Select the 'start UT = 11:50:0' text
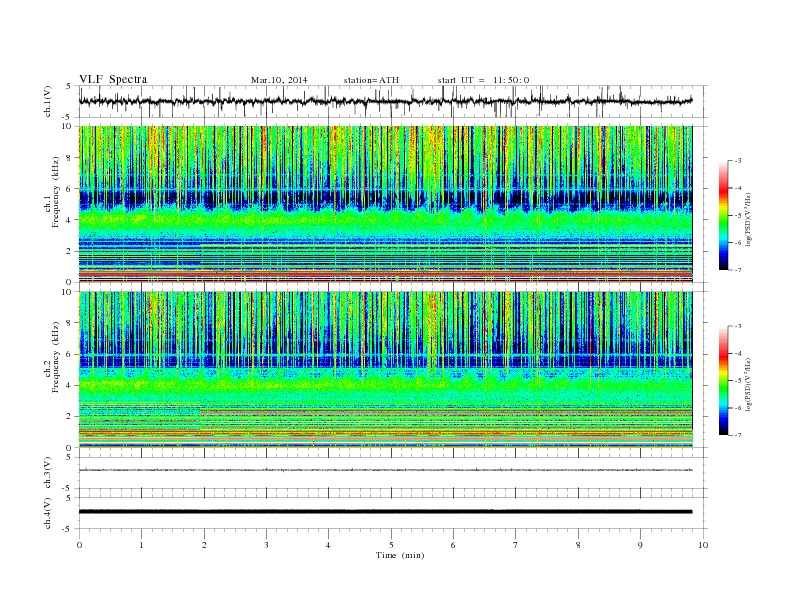This screenshot has height=612, width=792. pos(483,80)
